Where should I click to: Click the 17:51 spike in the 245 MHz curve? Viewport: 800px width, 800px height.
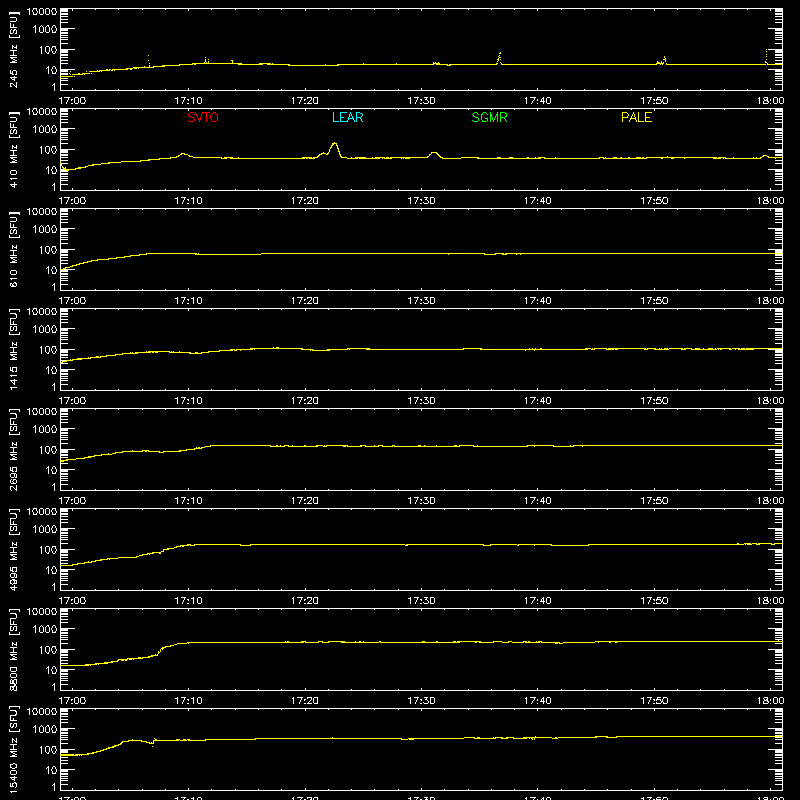pyautogui.click(x=664, y=59)
